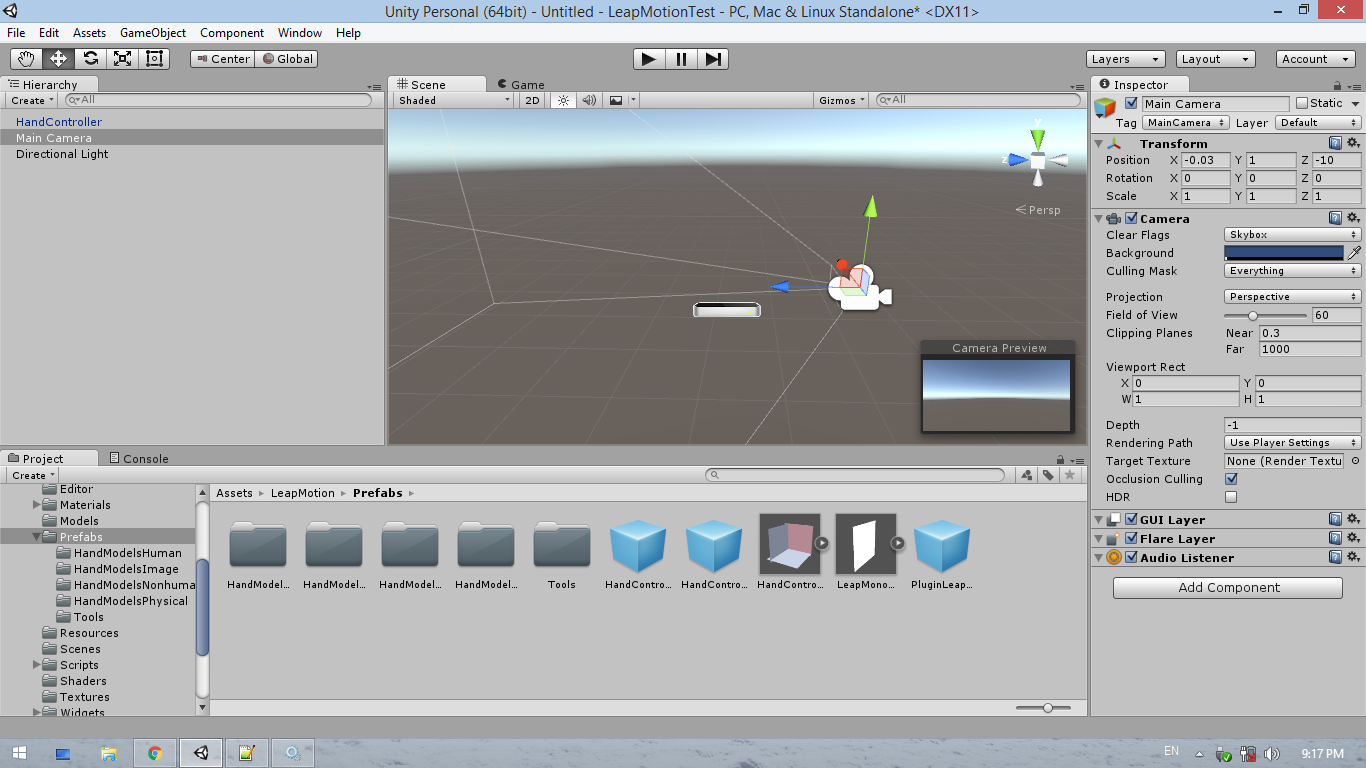Viewport: 1366px width, 768px height.
Task: Open the Clear Flags Skybox dropdown
Action: click(1293, 235)
